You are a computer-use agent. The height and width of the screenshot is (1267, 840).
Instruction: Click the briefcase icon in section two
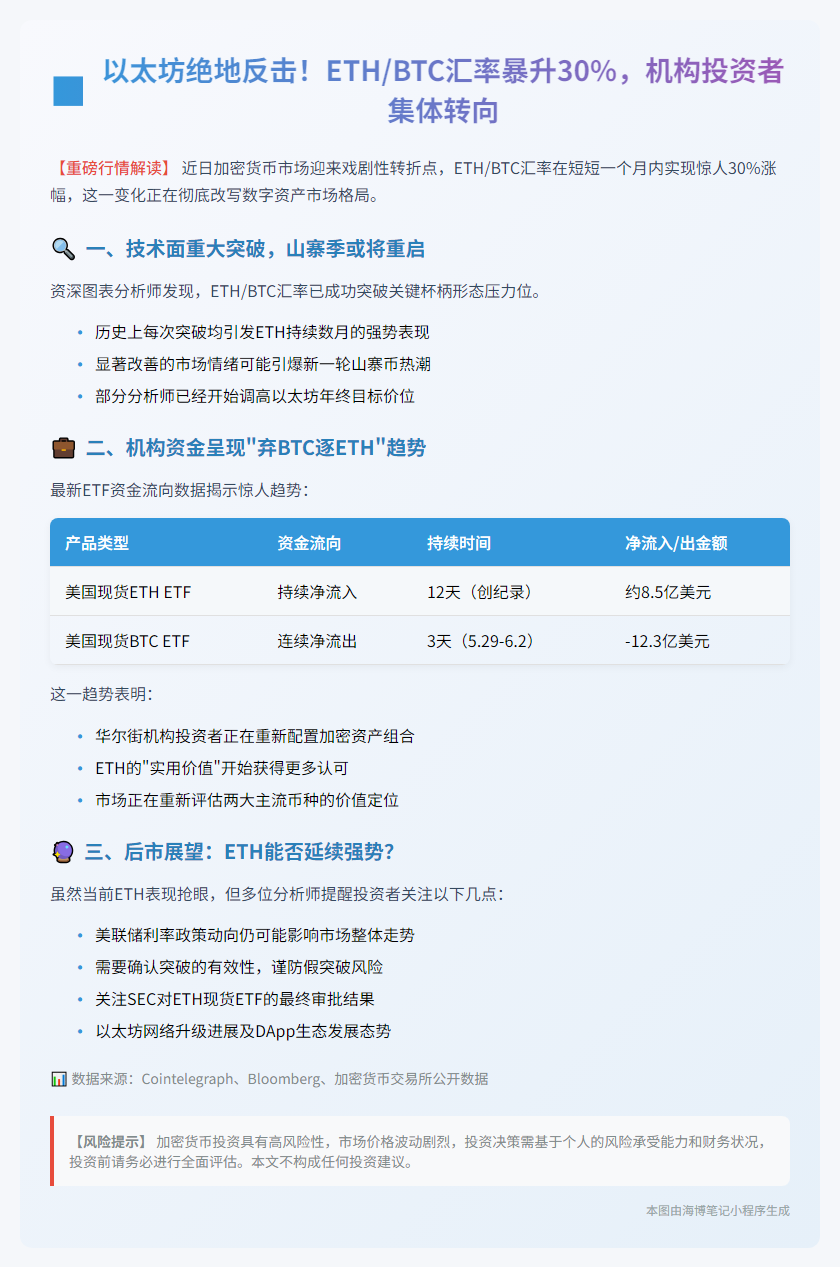point(63,448)
